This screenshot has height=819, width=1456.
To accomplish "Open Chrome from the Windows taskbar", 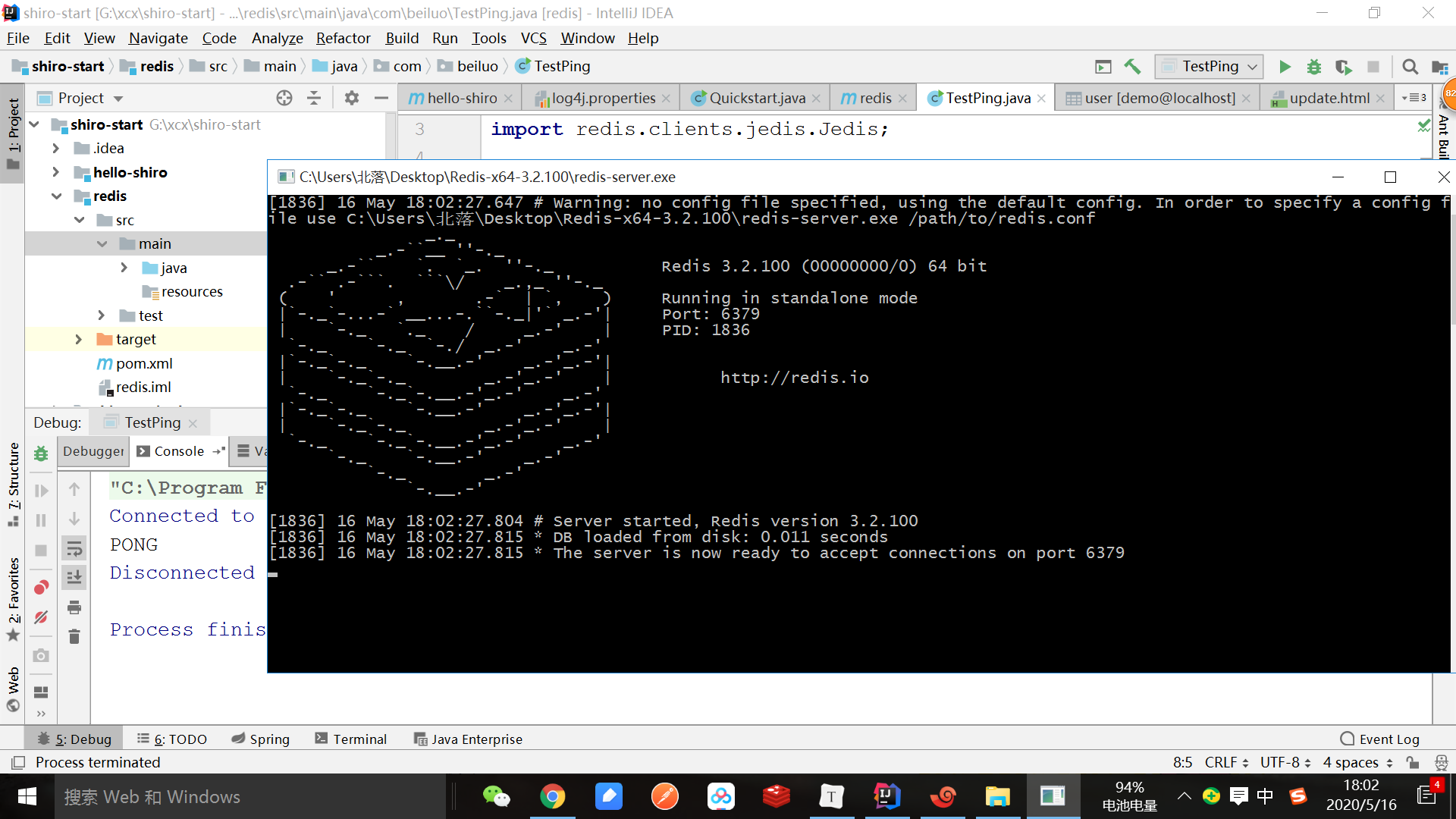I will 552,796.
